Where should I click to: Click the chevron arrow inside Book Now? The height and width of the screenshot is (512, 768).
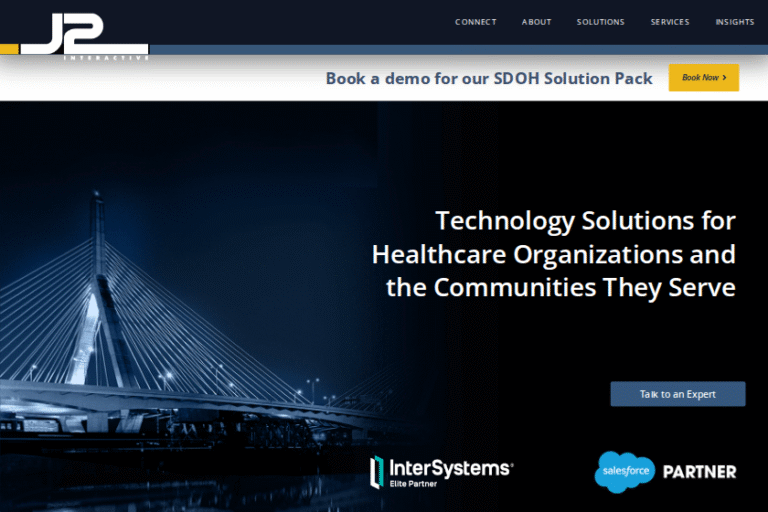click(724, 78)
